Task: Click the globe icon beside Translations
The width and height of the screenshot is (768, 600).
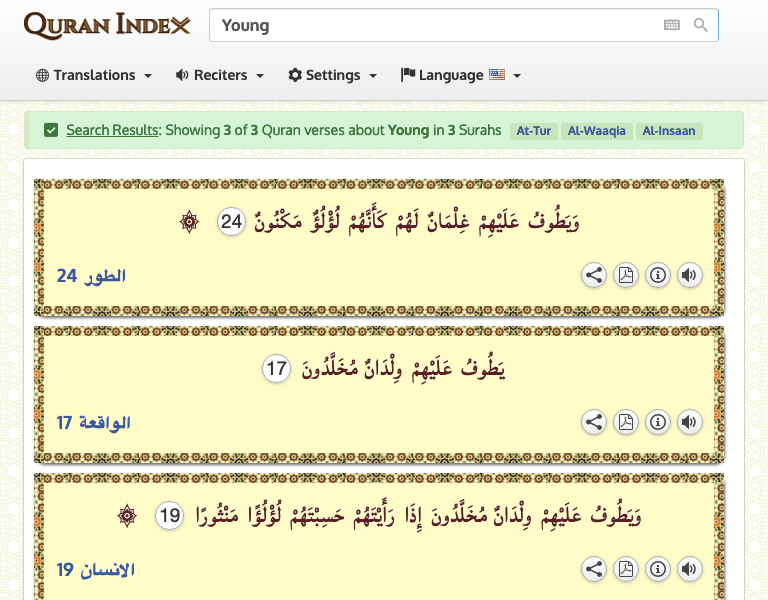Action: pyautogui.click(x=43, y=75)
